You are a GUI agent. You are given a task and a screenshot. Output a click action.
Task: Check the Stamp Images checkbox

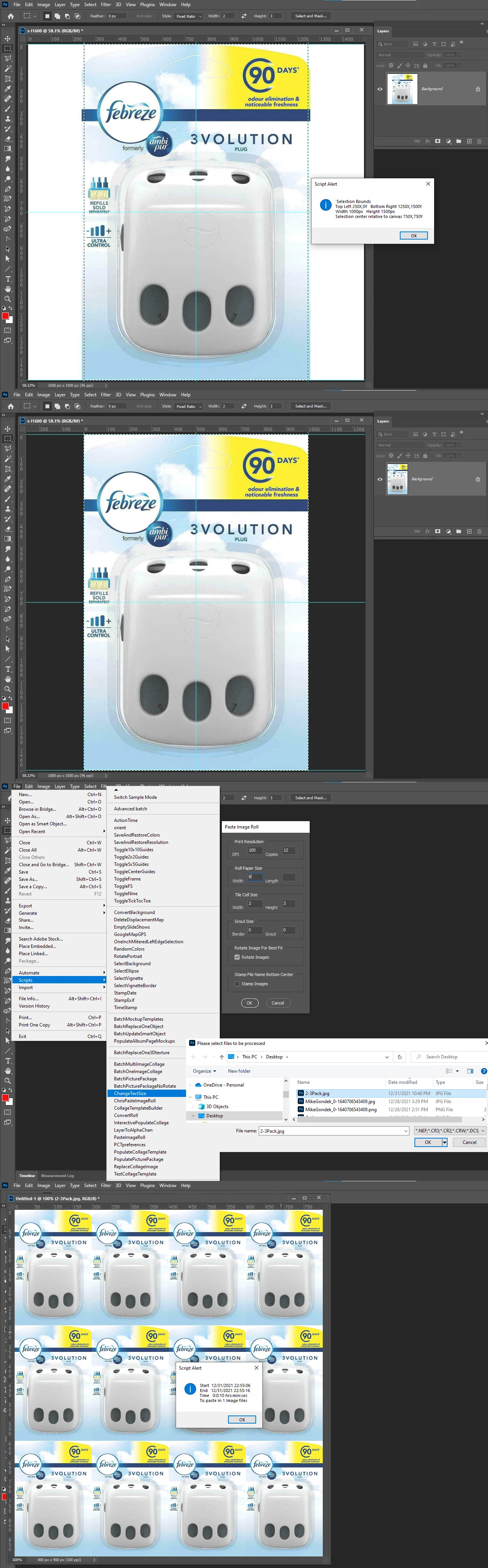237,984
